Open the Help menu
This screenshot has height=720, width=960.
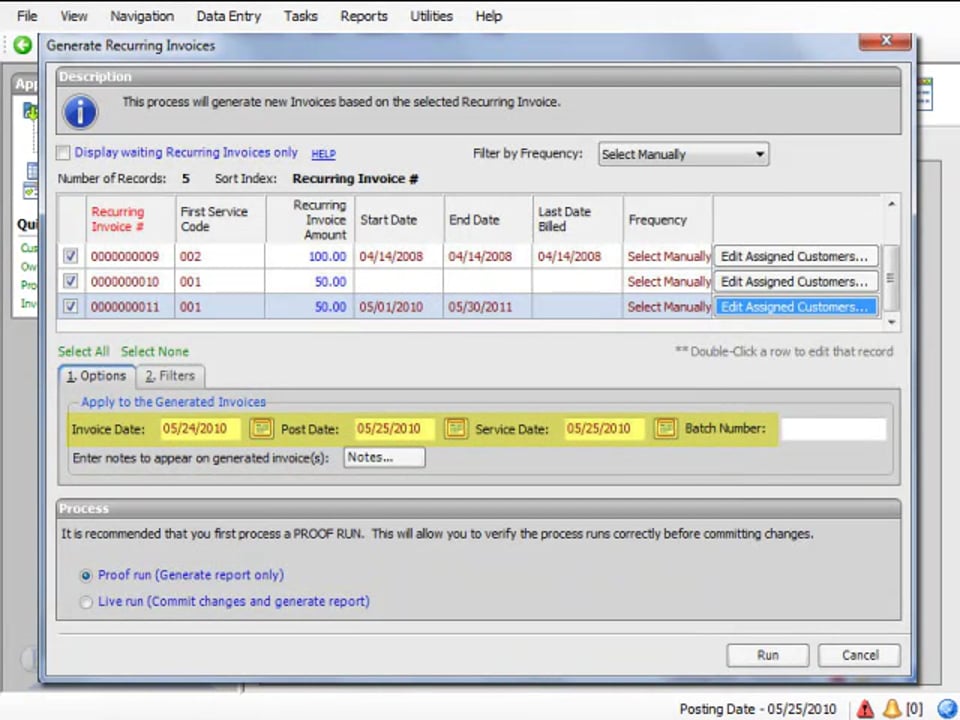[488, 16]
